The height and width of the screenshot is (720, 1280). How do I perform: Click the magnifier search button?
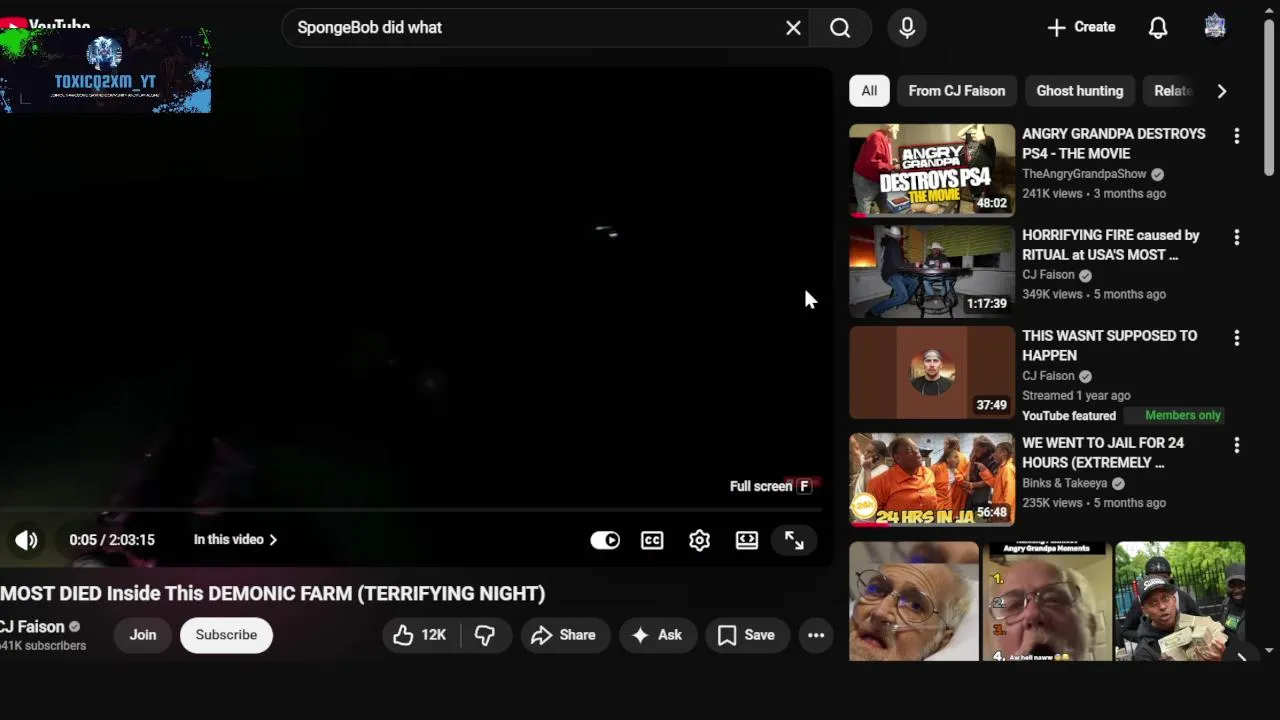point(840,28)
